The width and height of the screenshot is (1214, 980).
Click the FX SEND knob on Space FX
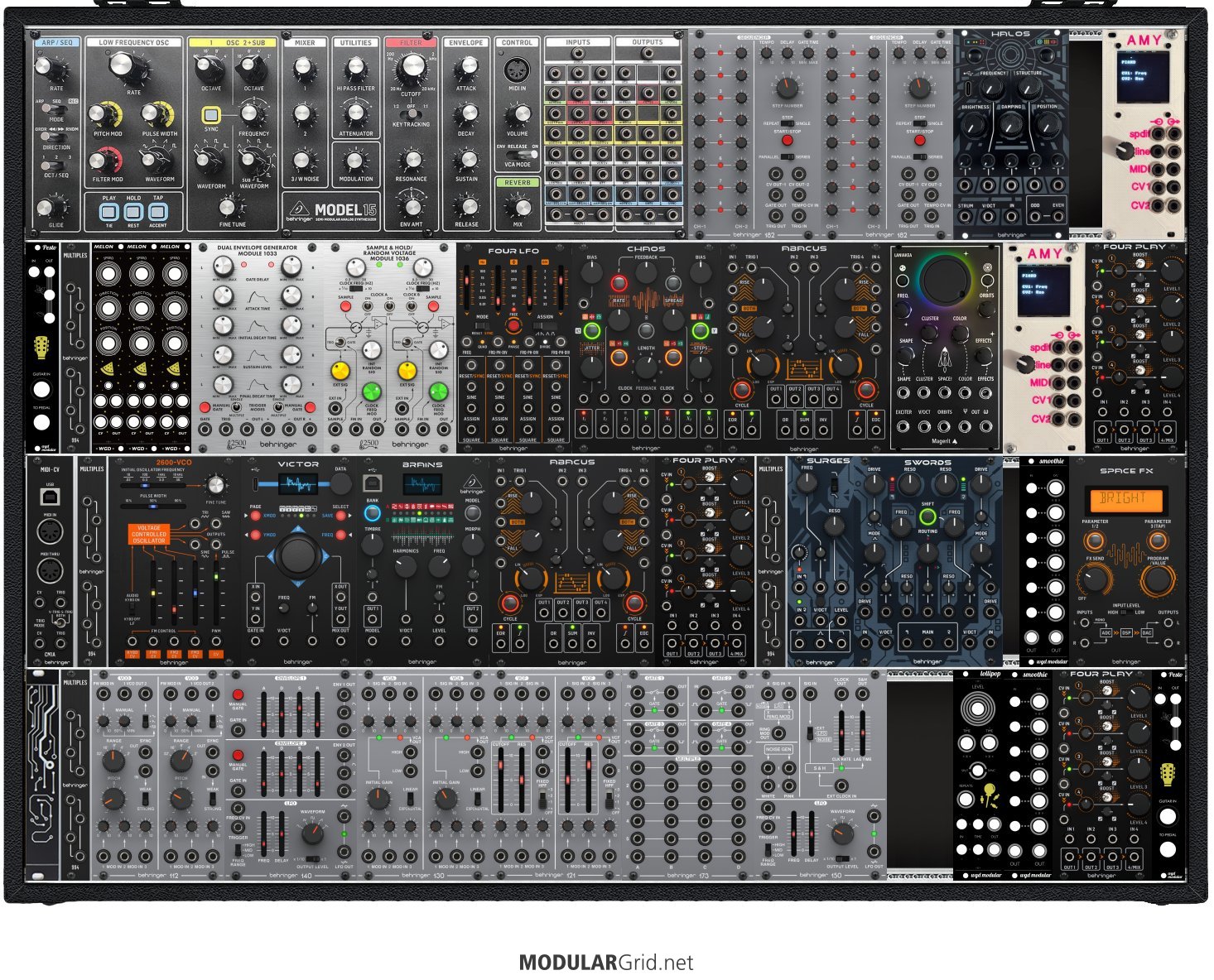[x=1094, y=580]
